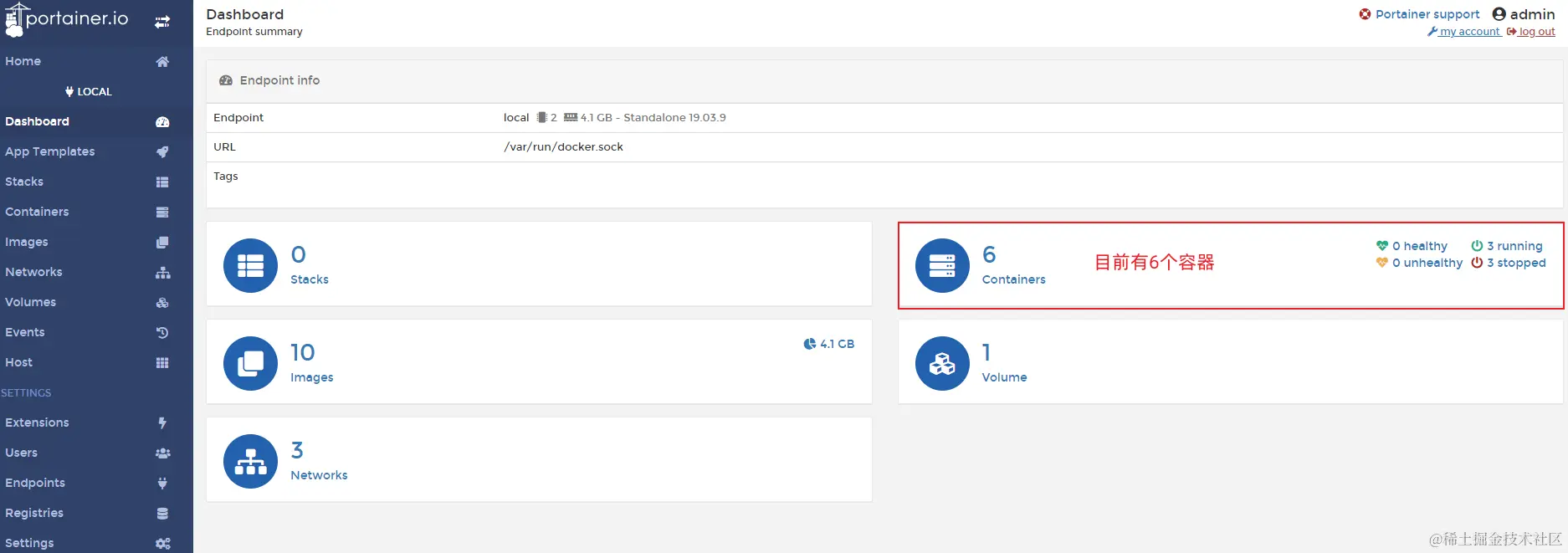Click the Endpoints plug icon
Screen dimensions: 1568x553
(x=162, y=484)
